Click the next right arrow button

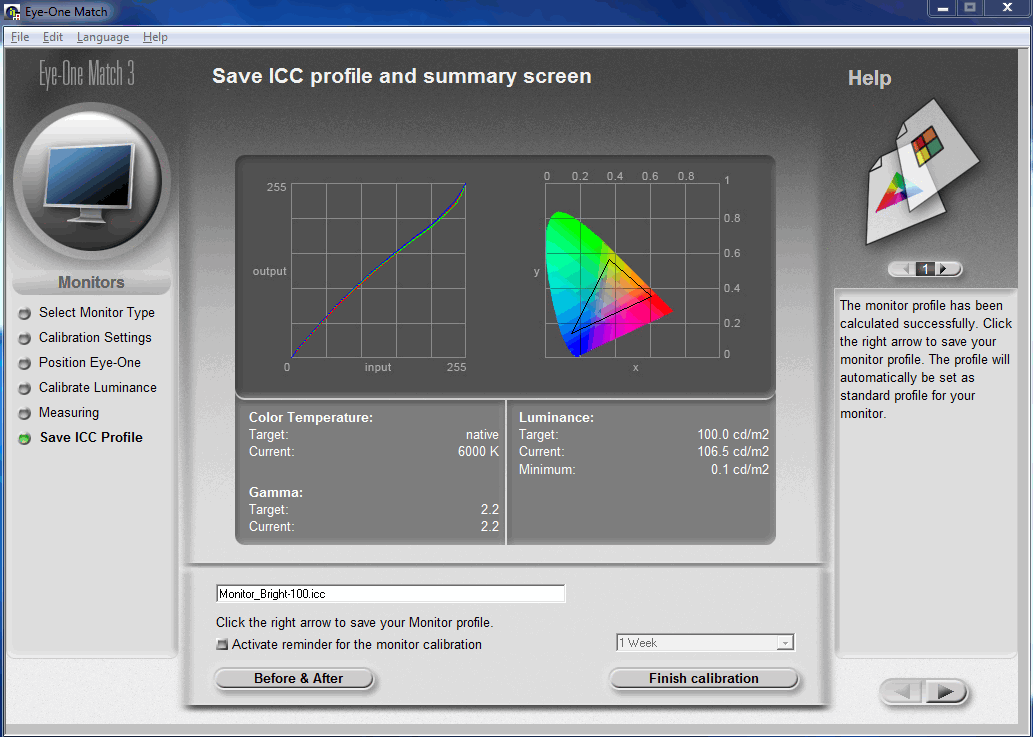point(947,692)
